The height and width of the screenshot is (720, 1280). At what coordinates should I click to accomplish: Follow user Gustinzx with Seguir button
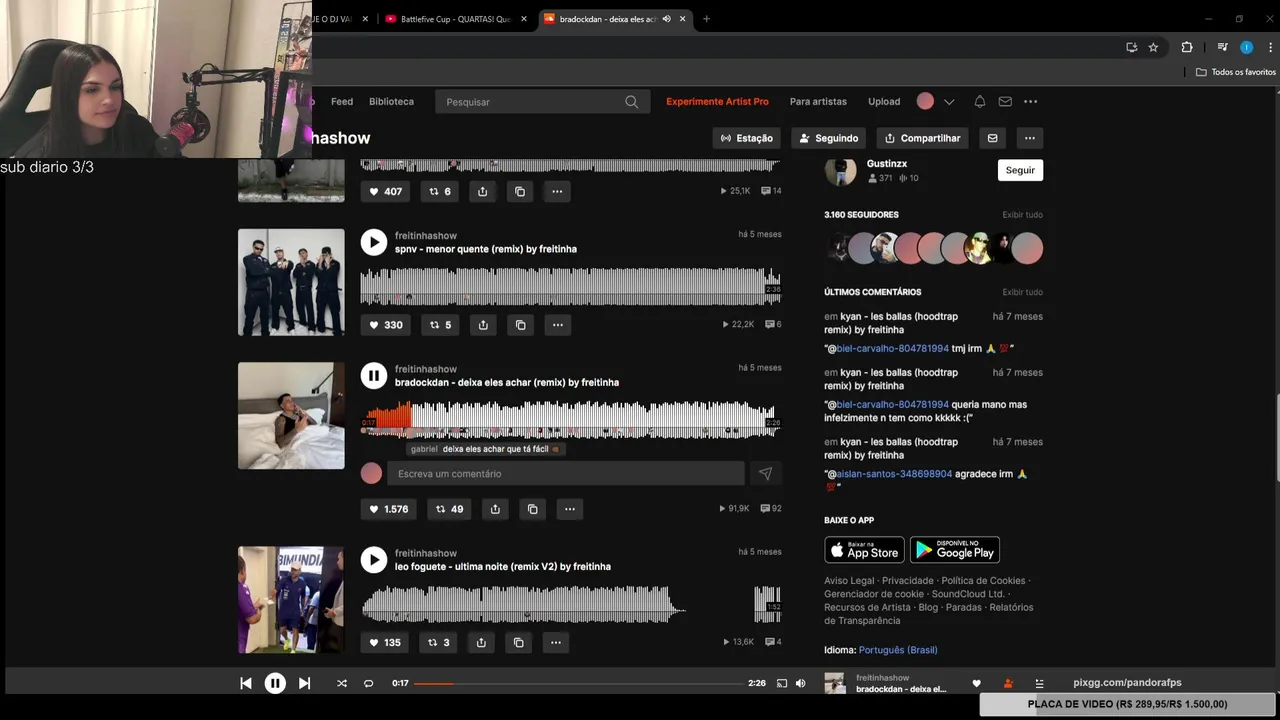click(x=1020, y=170)
